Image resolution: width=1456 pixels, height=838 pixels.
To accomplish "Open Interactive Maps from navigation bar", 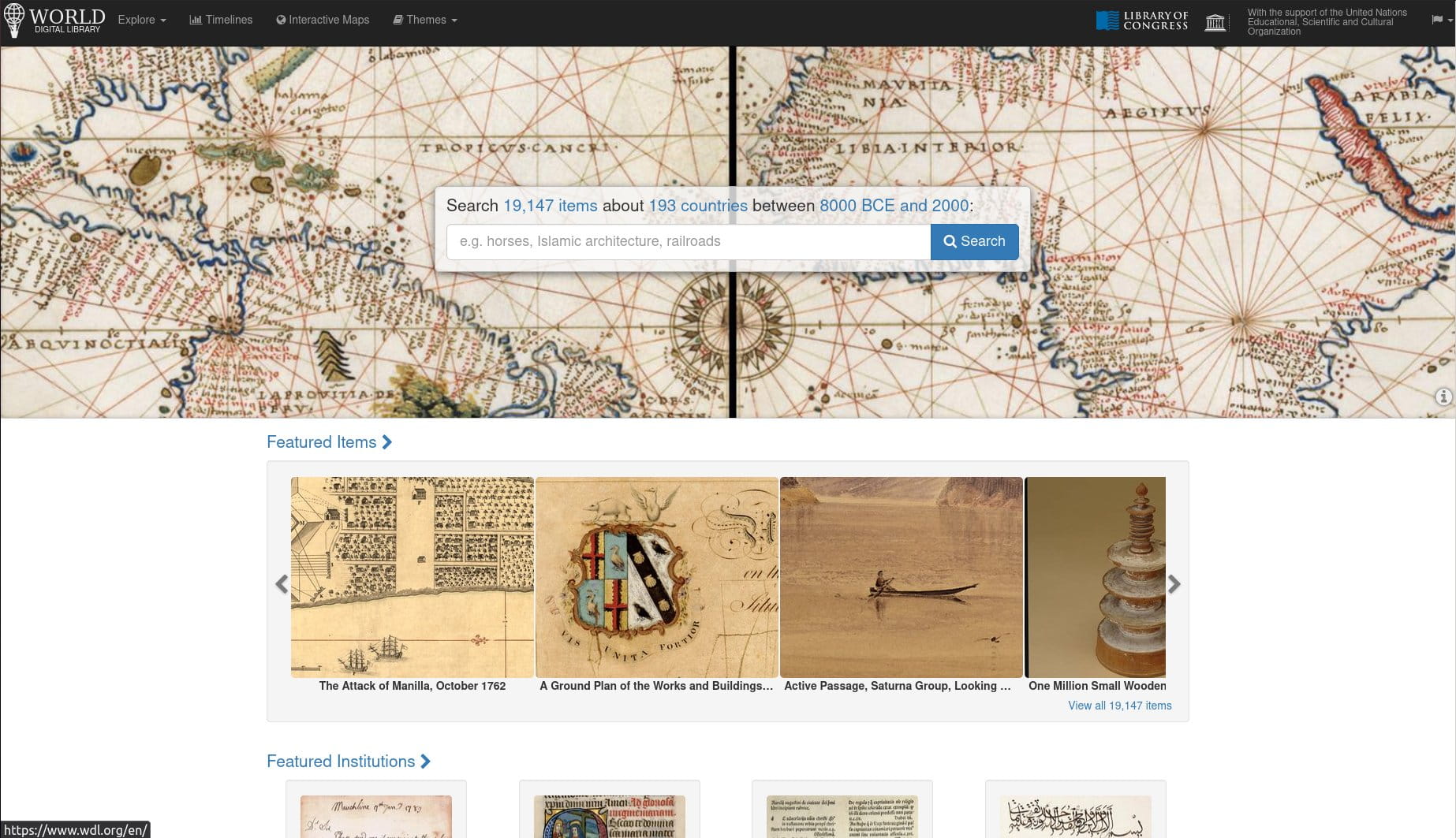I will (323, 20).
